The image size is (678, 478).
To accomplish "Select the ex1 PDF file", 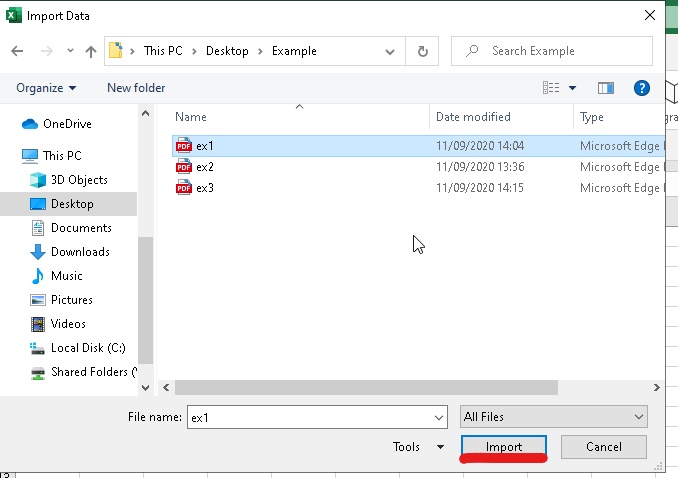I will [418, 146].
